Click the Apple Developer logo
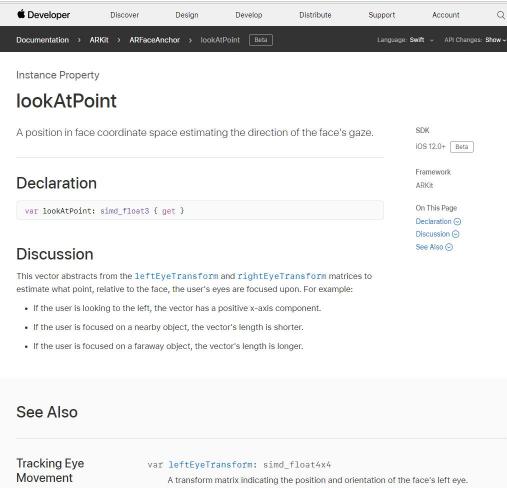Viewport: 507px width, 488px height. click(43, 15)
